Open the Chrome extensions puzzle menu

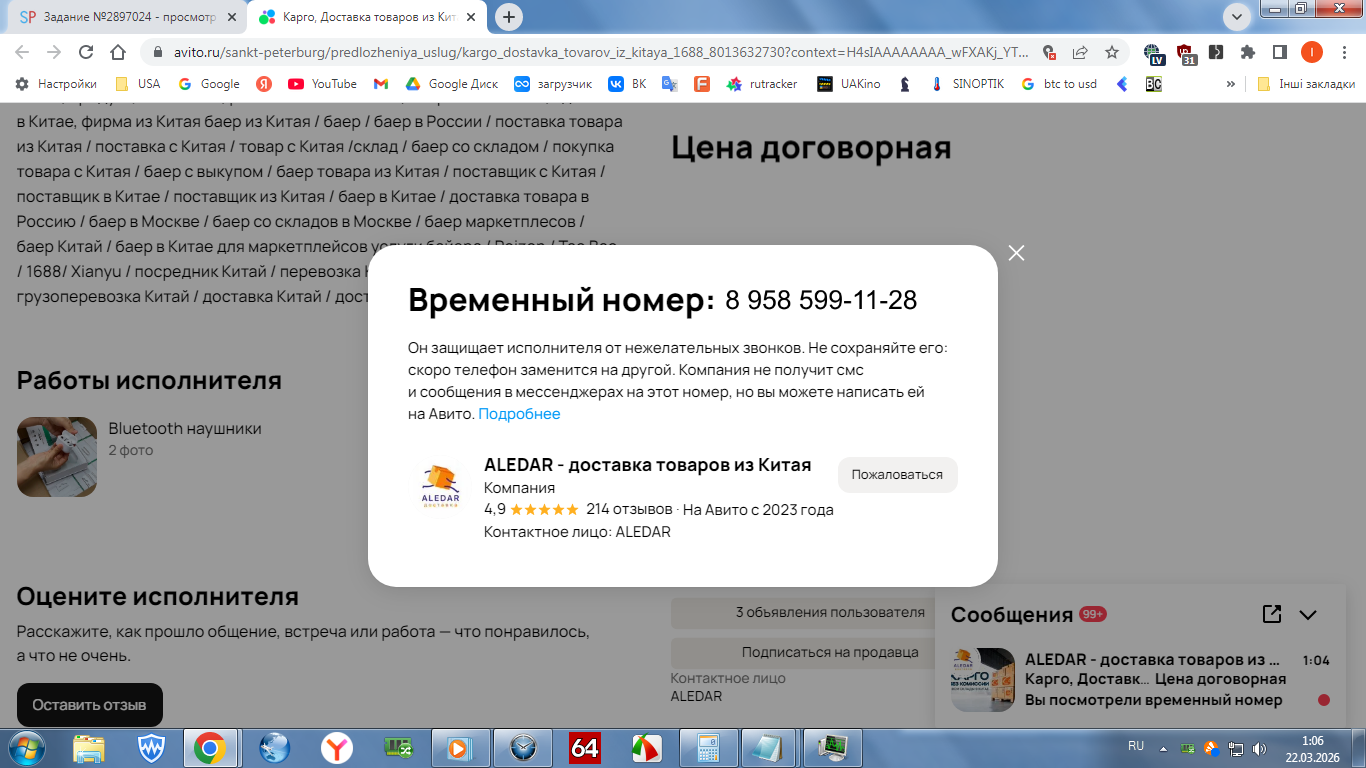(x=1248, y=52)
